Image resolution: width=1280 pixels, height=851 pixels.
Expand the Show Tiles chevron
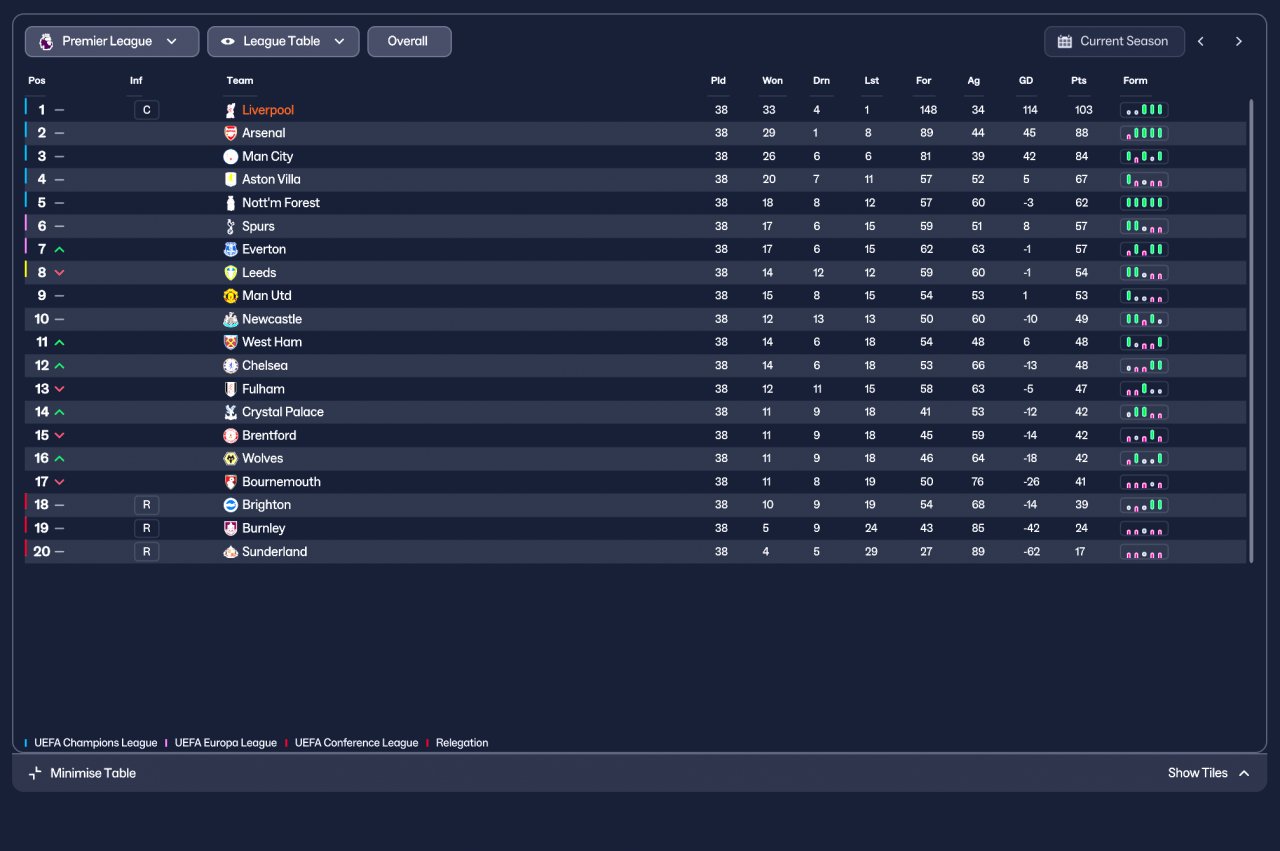(x=1244, y=773)
